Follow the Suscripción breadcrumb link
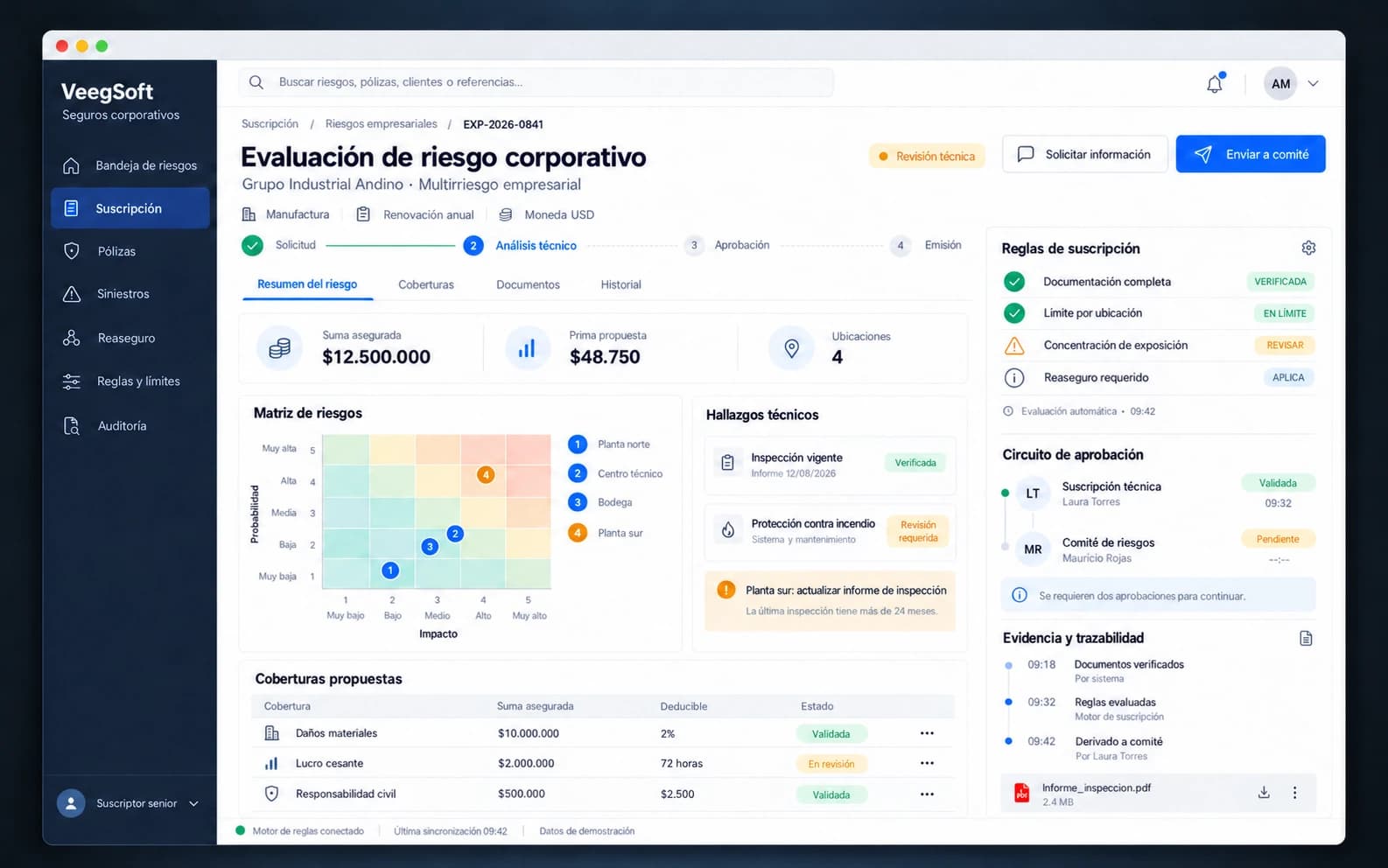The height and width of the screenshot is (868, 1388). pos(270,124)
